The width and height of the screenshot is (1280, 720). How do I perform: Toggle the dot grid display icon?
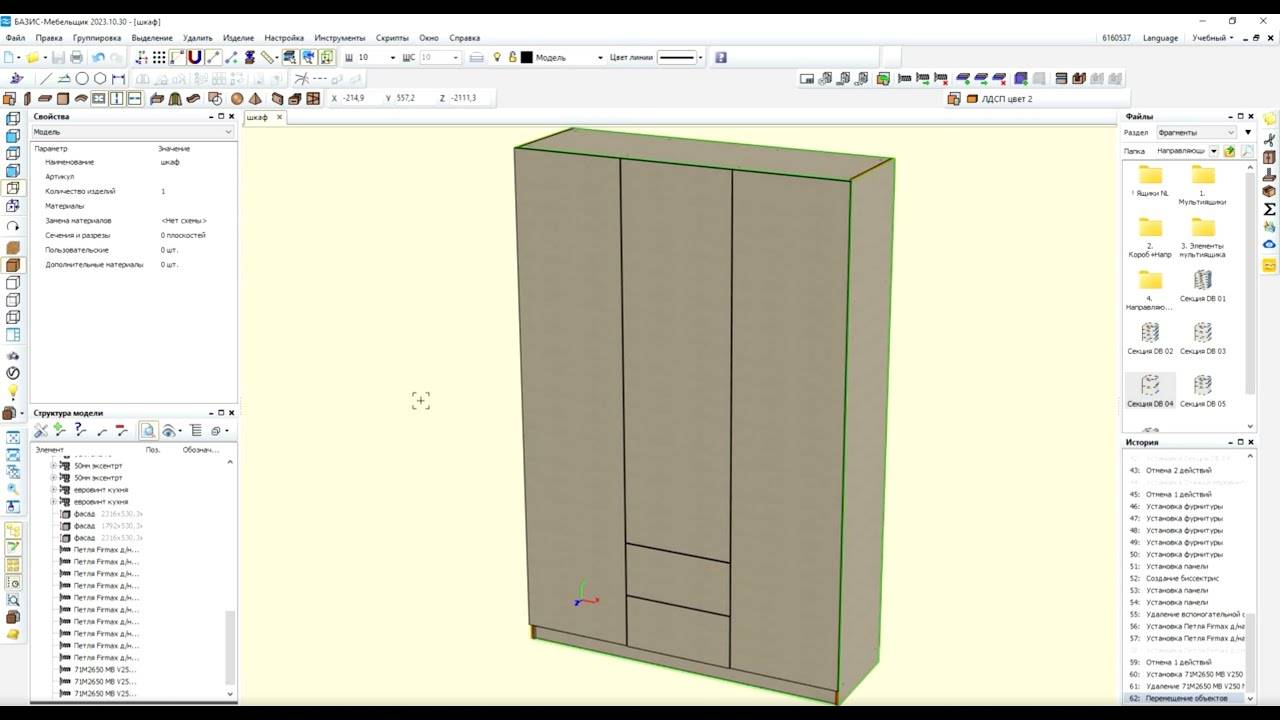point(159,58)
